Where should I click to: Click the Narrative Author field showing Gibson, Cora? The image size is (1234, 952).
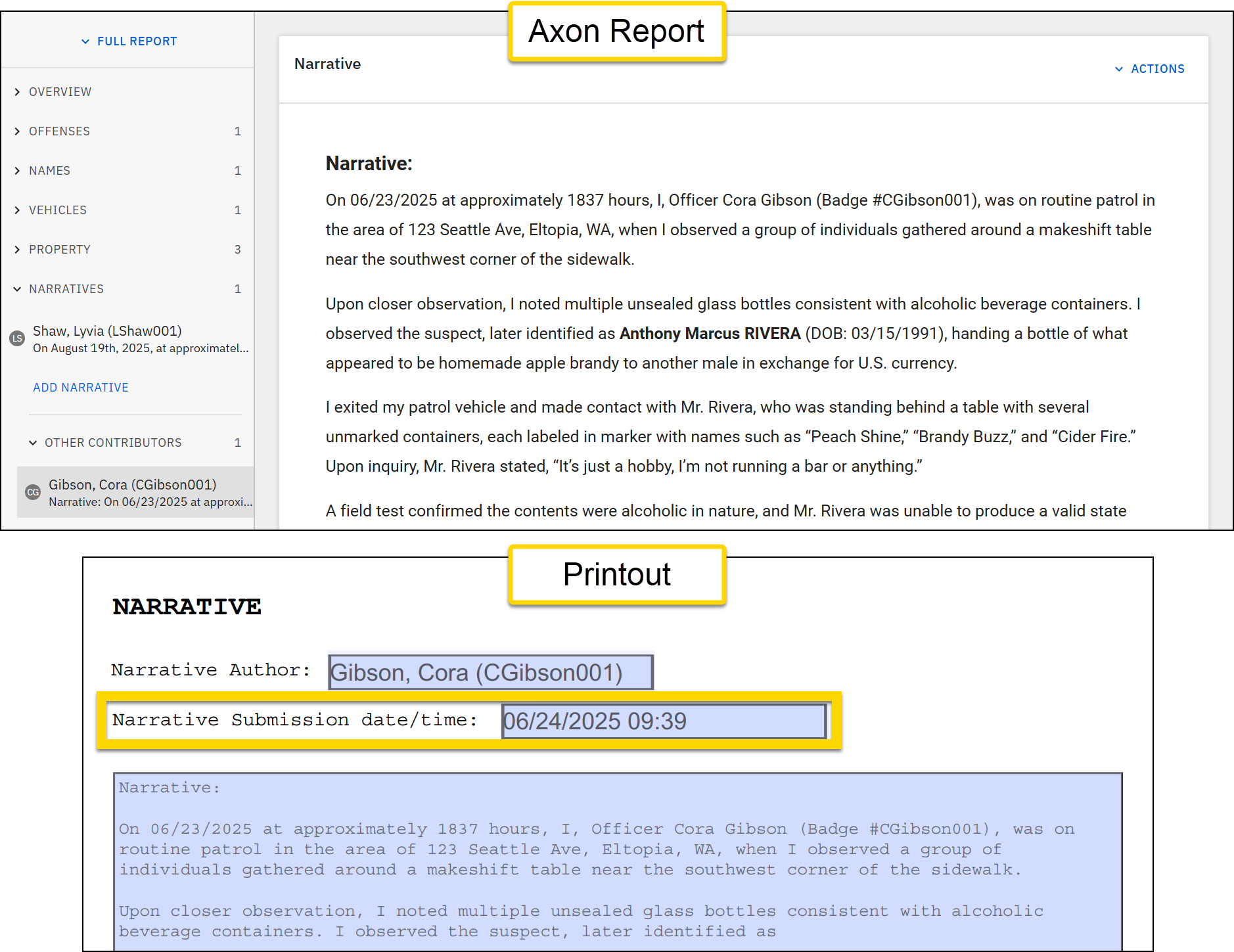pos(490,671)
